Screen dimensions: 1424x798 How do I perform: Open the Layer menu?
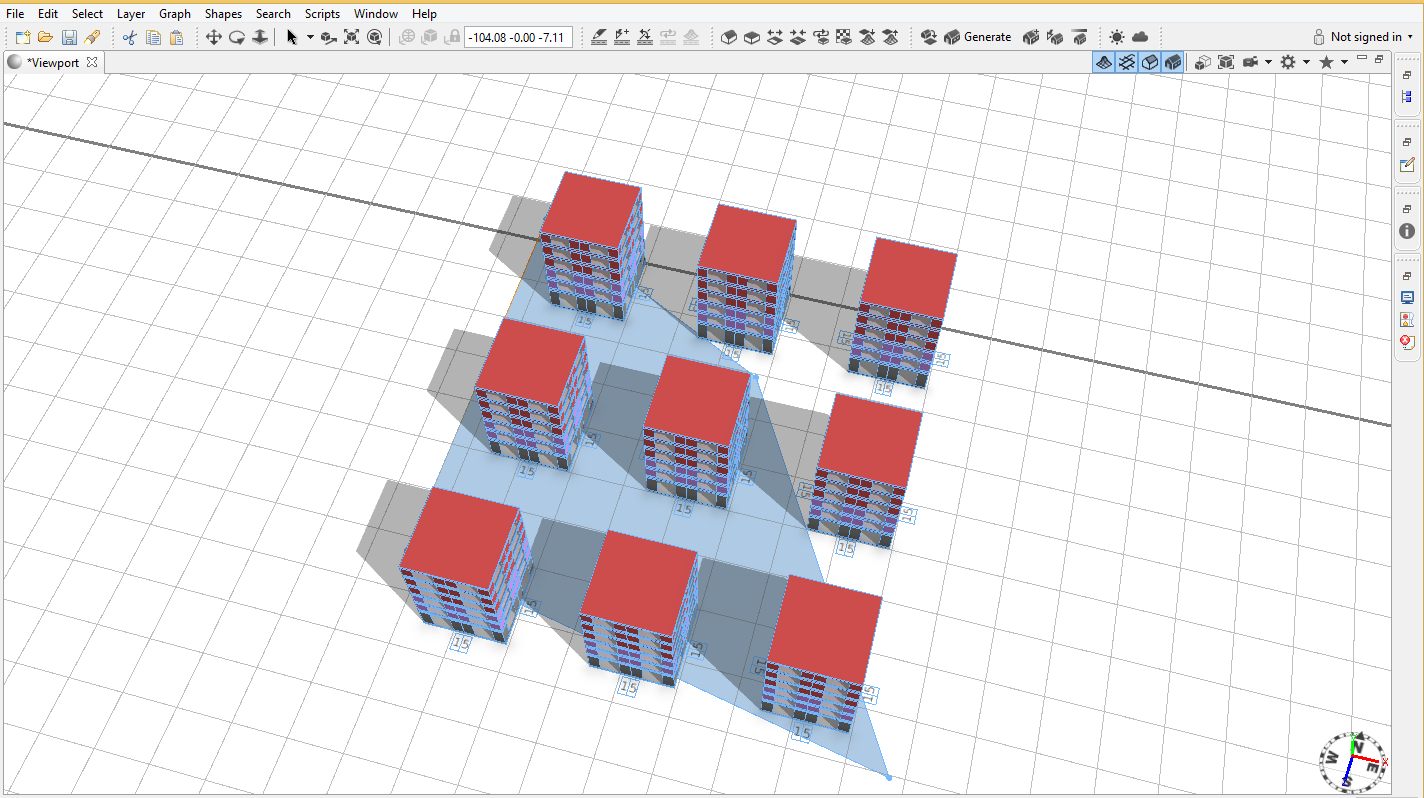tap(131, 14)
